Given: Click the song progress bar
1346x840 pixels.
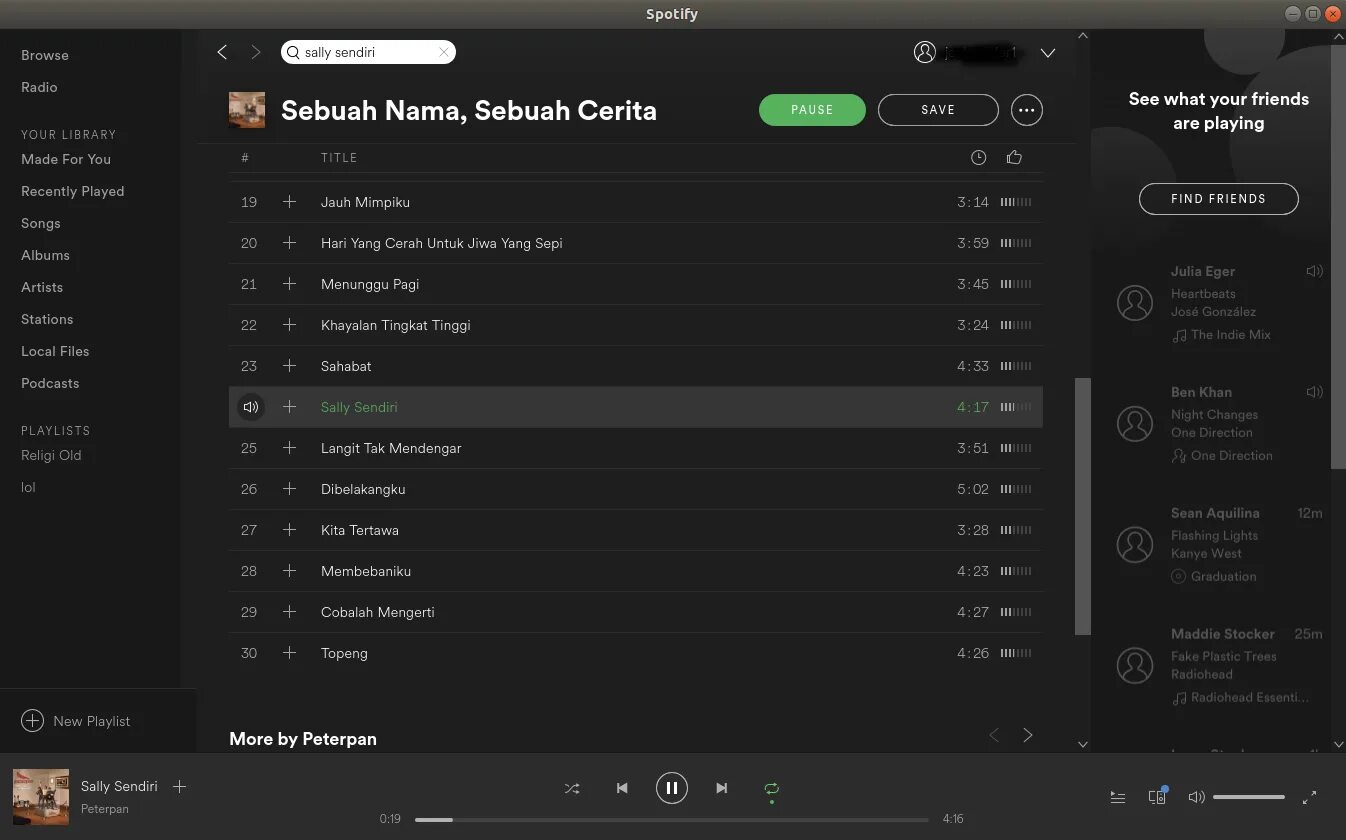Looking at the screenshot, I should (673, 819).
